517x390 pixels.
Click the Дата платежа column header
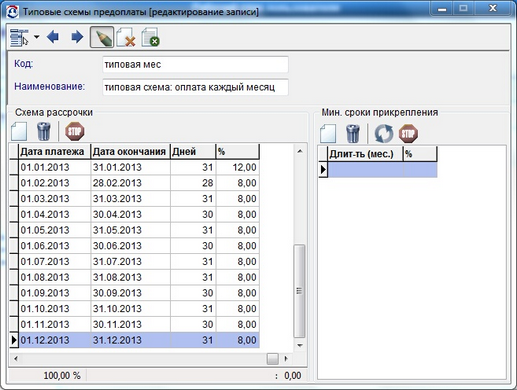tap(55, 152)
